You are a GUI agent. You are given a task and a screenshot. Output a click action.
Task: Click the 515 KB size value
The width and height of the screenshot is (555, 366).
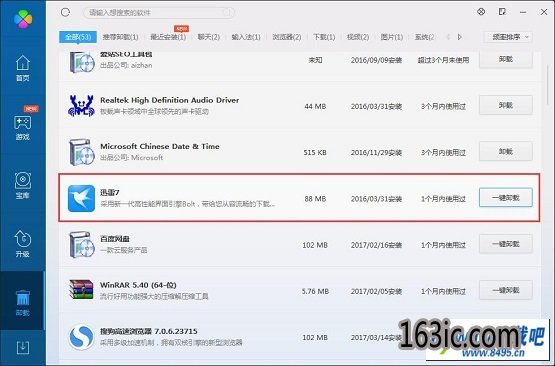[x=315, y=153]
